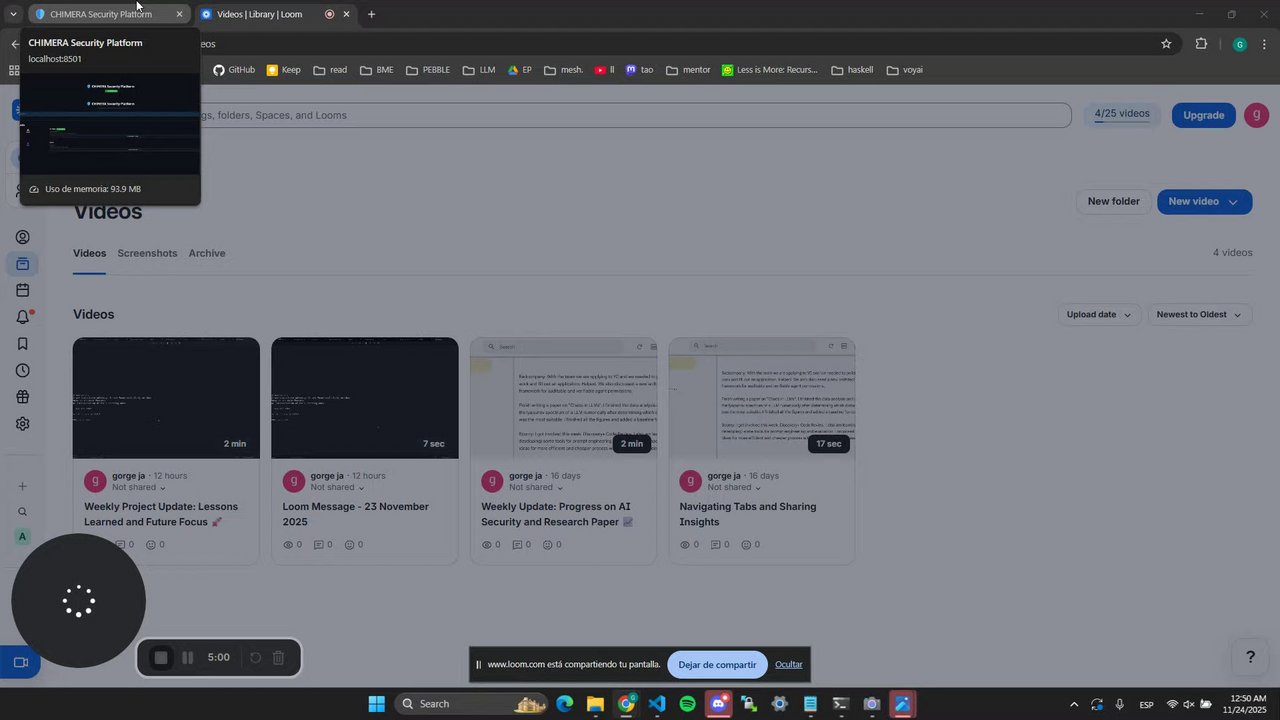Expand 'Not shared' dropdown on Weekly Project Update card
The image size is (1280, 720).
139,487
